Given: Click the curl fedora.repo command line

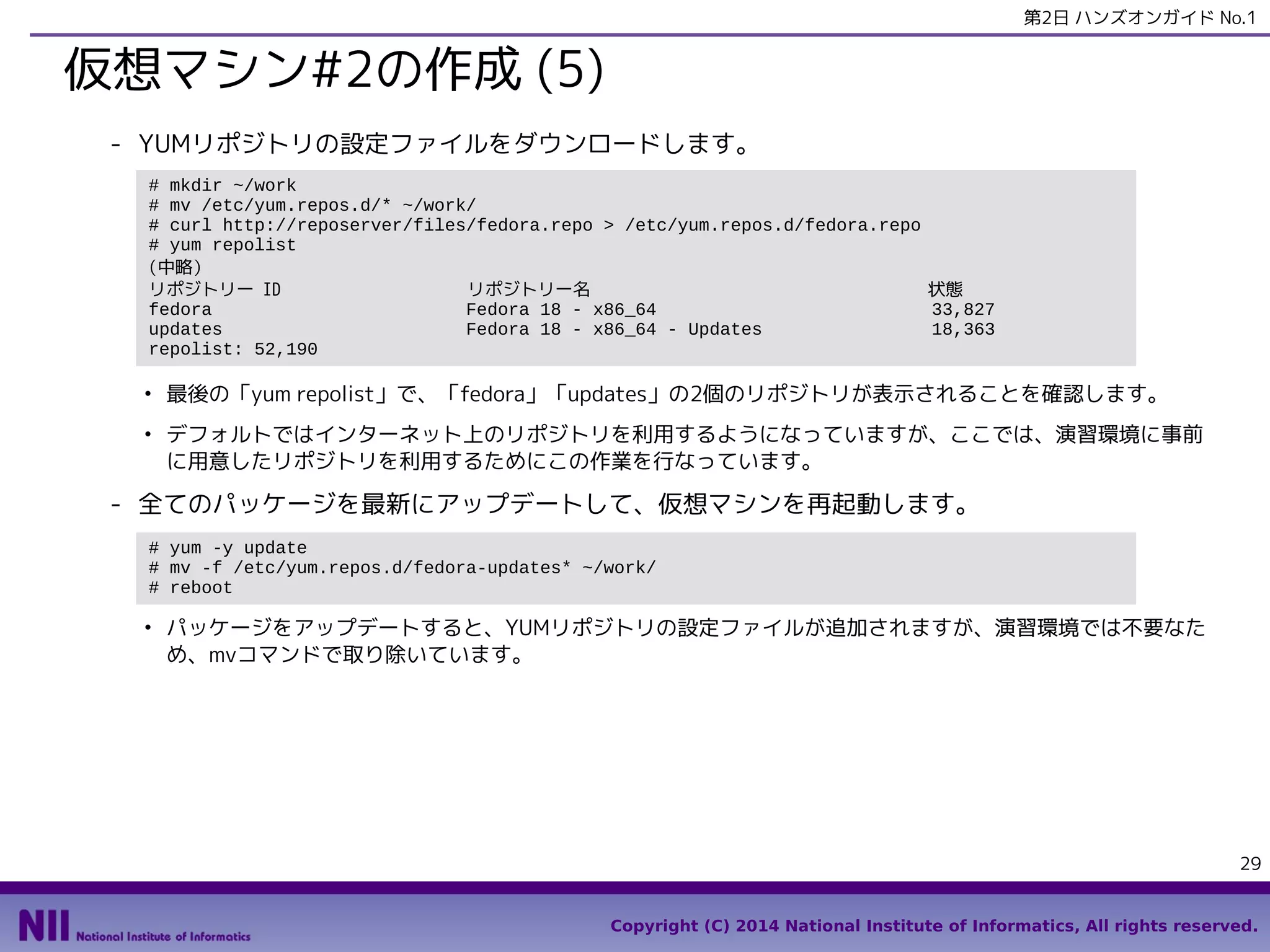Looking at the screenshot, I should coord(535,225).
